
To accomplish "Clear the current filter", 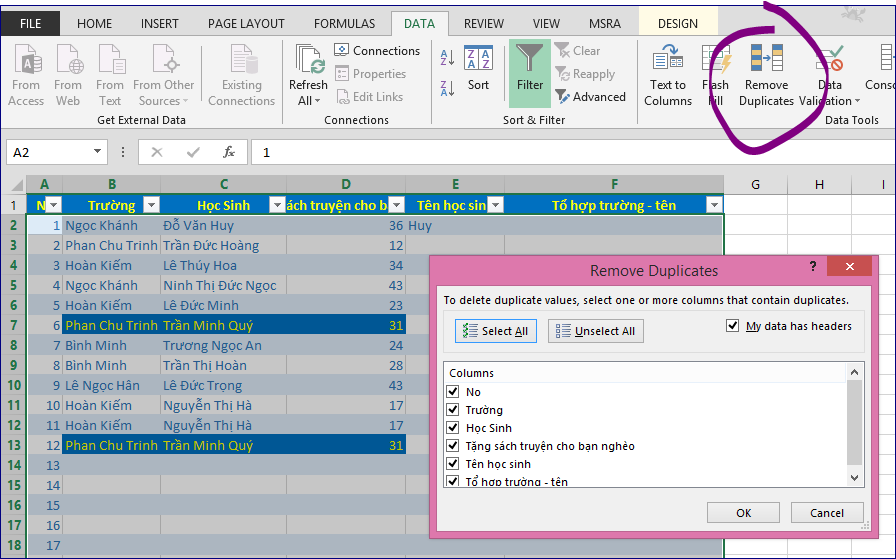I will [x=577, y=50].
